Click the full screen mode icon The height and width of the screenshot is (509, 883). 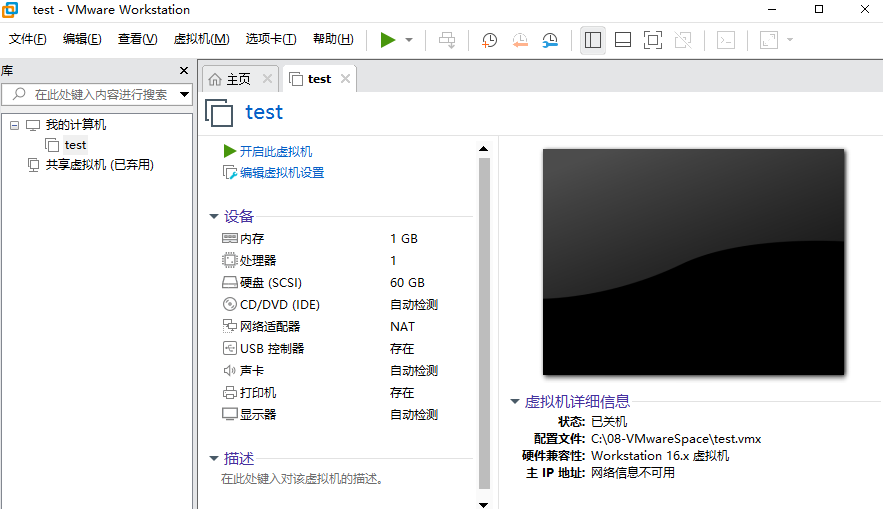coord(653,40)
